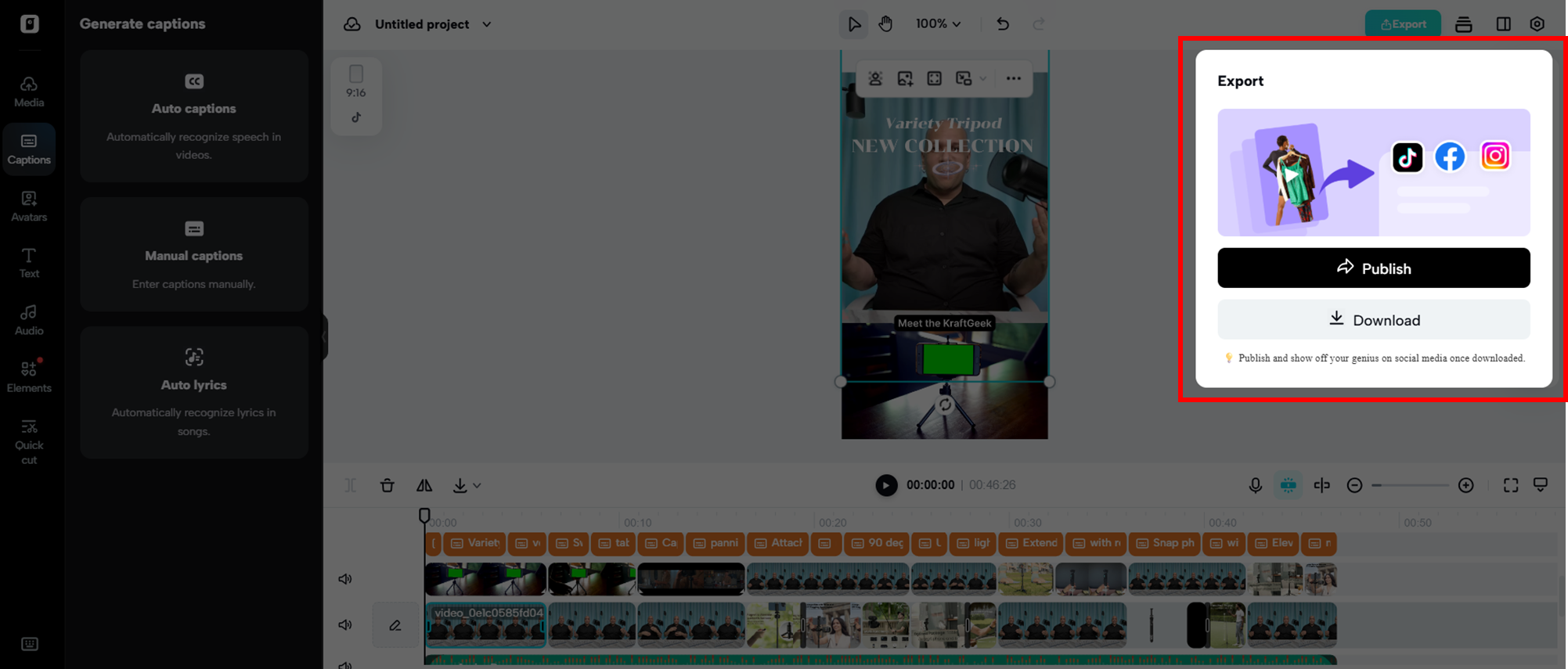This screenshot has height=669, width=1568.
Task: Mute the upper video track
Action: [345, 579]
